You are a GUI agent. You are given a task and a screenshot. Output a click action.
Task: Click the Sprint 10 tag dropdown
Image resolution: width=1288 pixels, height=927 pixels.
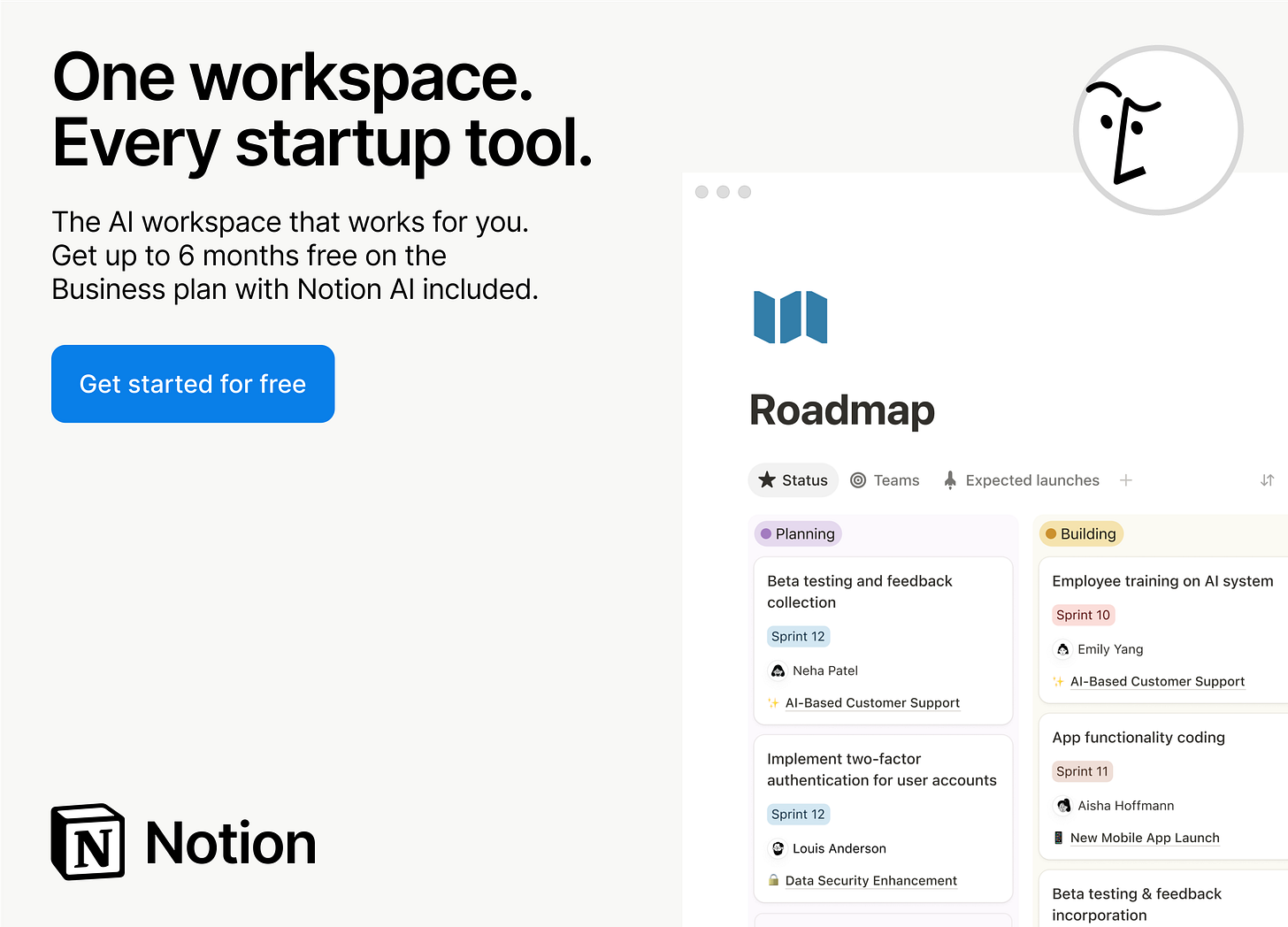(1083, 615)
